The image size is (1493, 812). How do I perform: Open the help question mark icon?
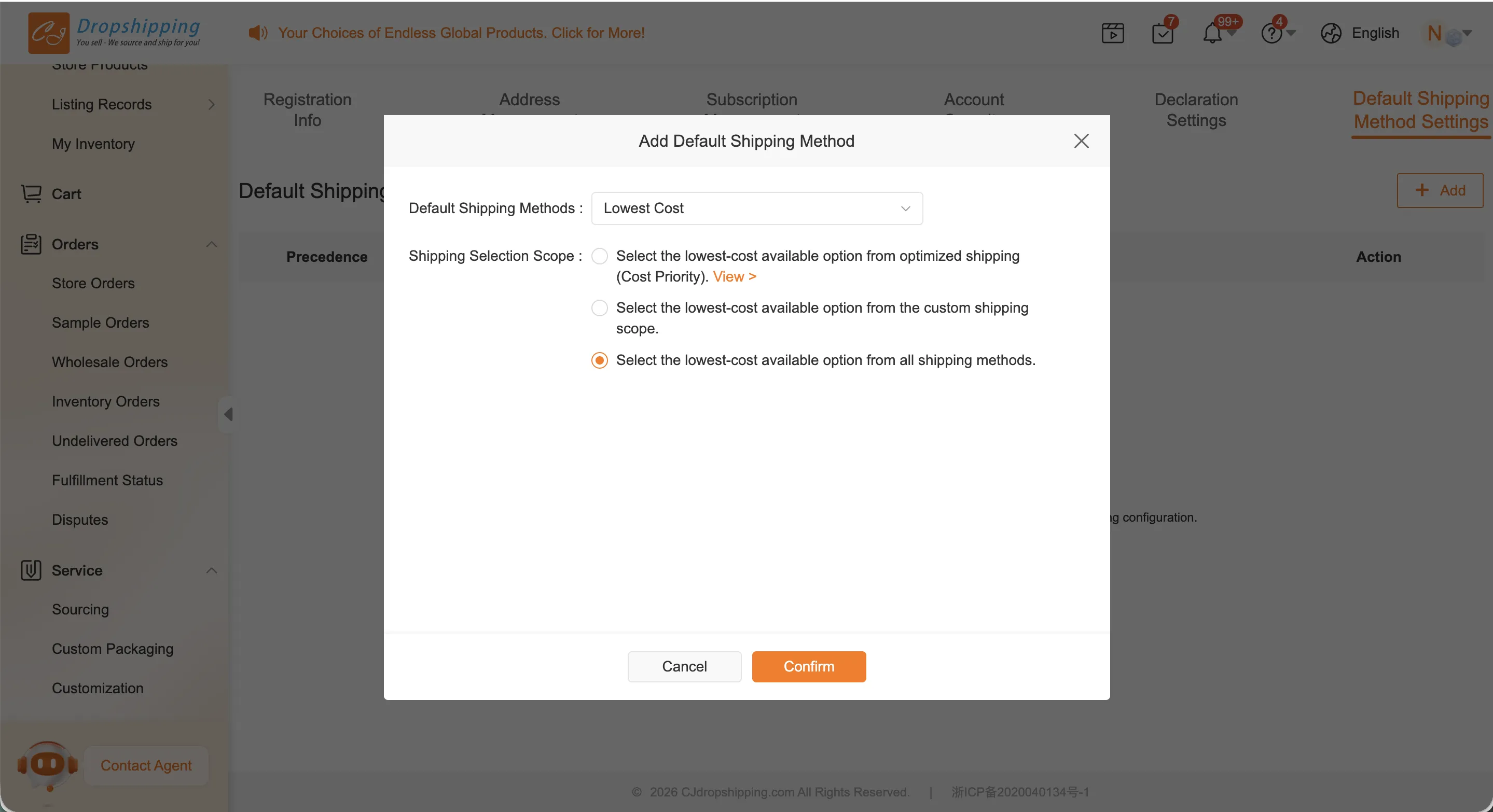pos(1271,33)
